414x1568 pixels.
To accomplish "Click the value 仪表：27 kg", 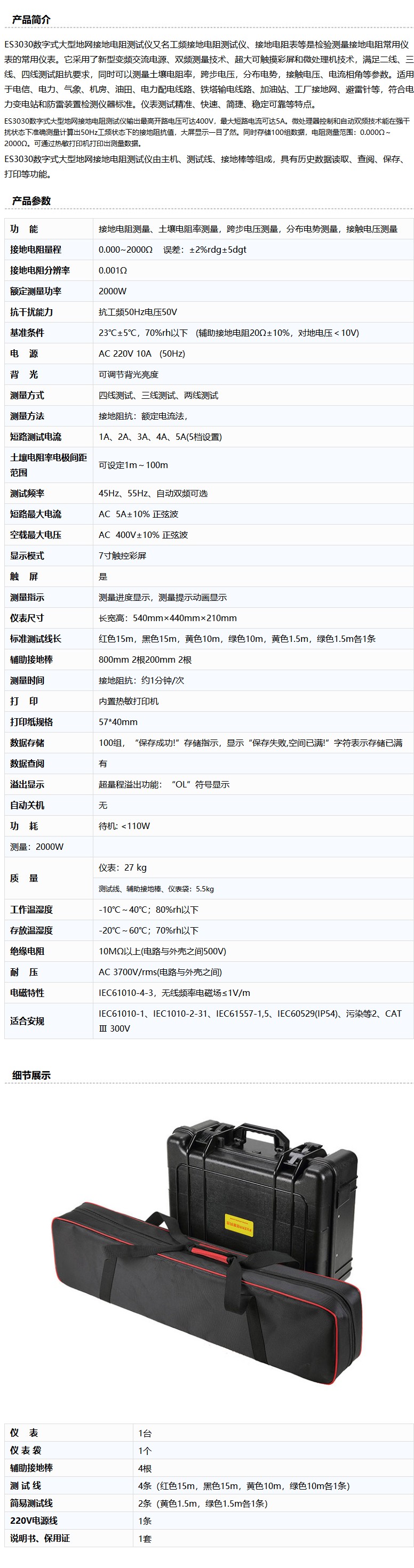I will coord(122,867).
